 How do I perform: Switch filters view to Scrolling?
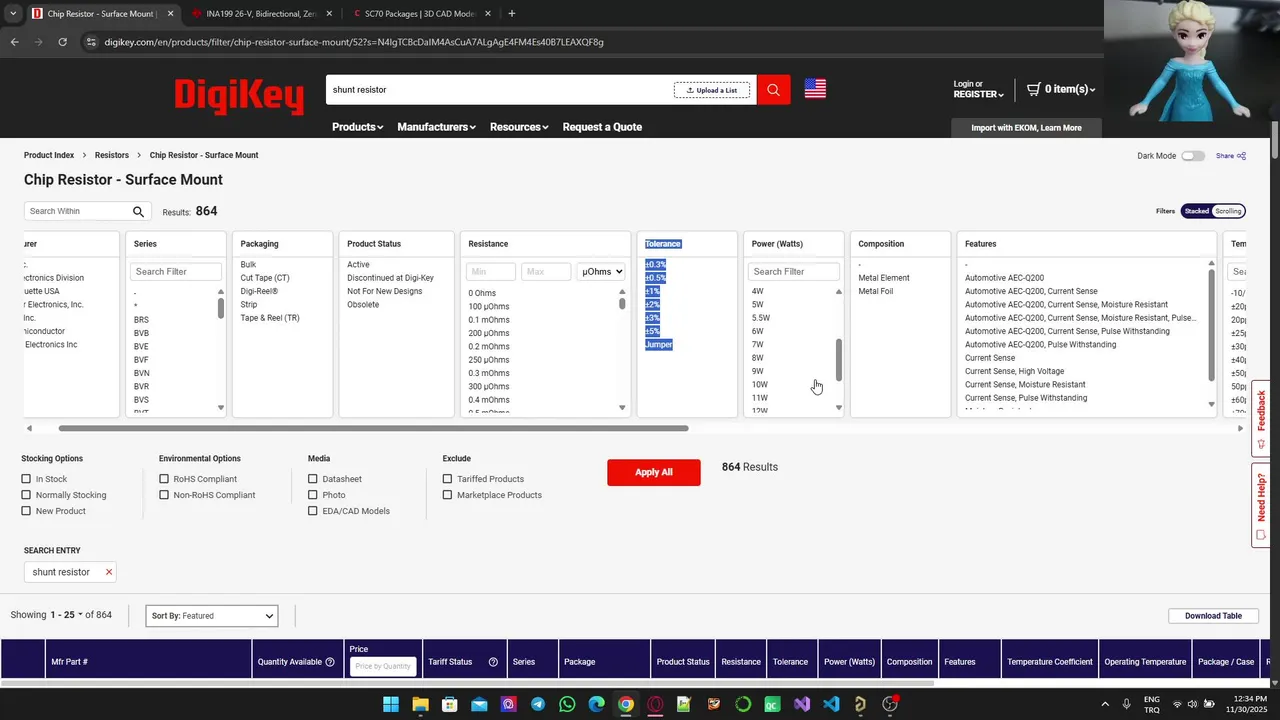[x=1228, y=211]
